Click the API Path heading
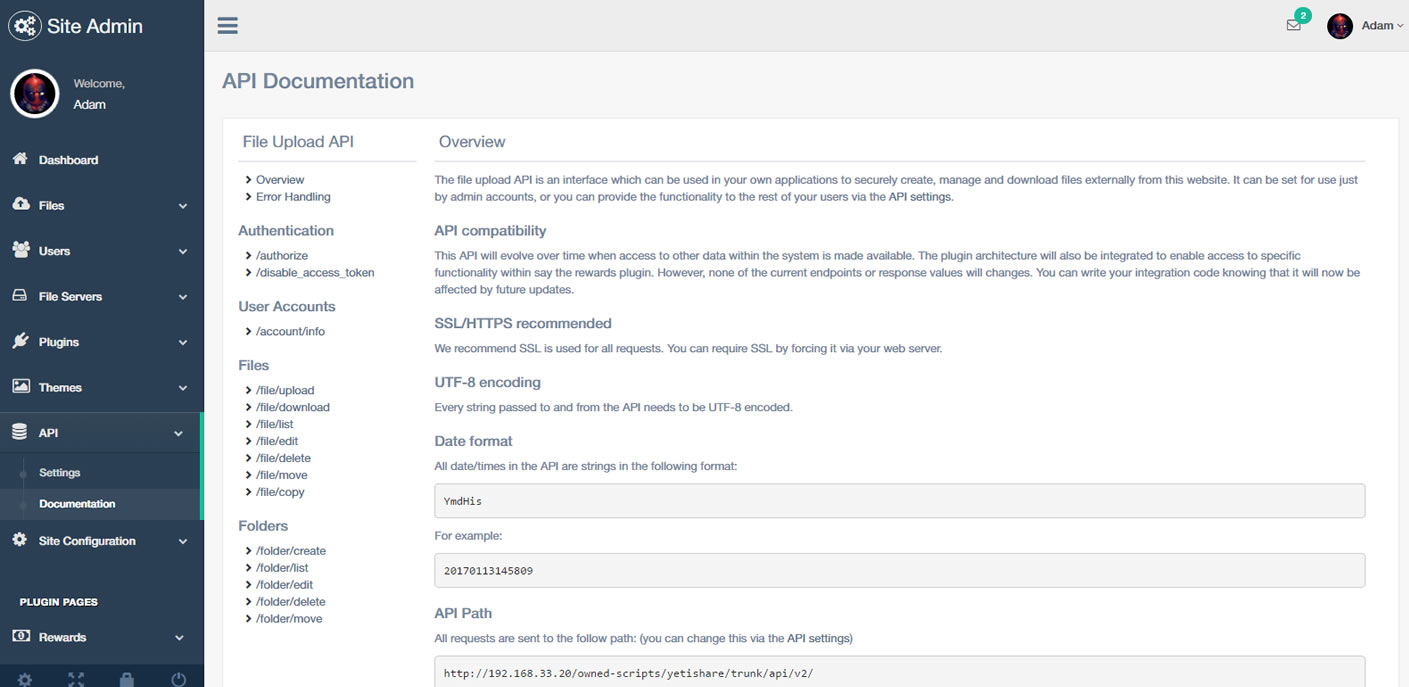Viewport: 1409px width, 687px height. [x=463, y=613]
